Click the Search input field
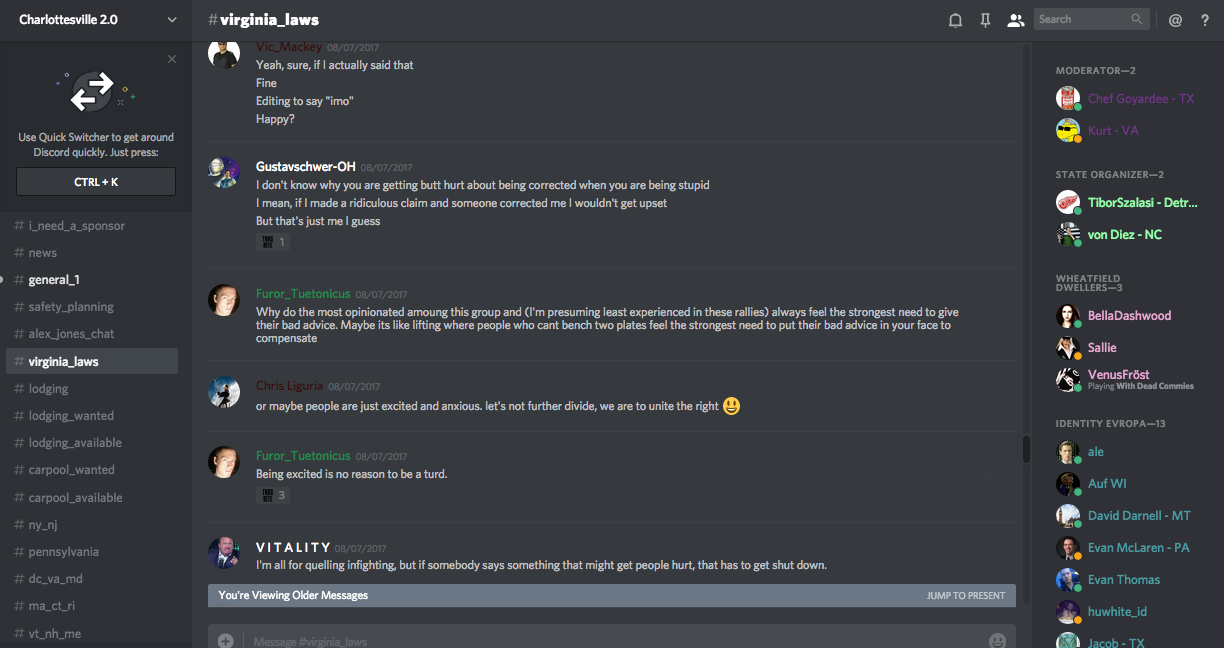1224x648 pixels. pyautogui.click(x=1083, y=19)
